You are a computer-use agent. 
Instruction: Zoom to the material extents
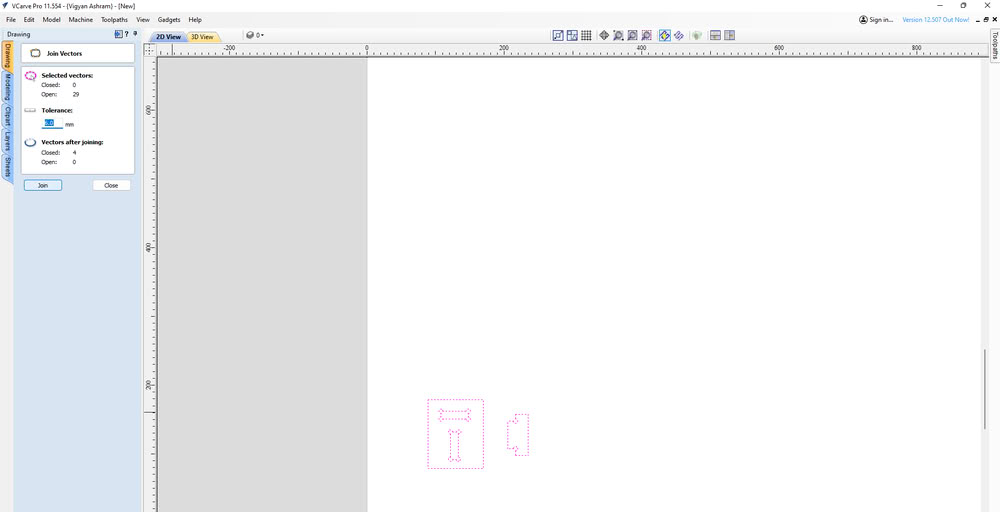coord(632,36)
